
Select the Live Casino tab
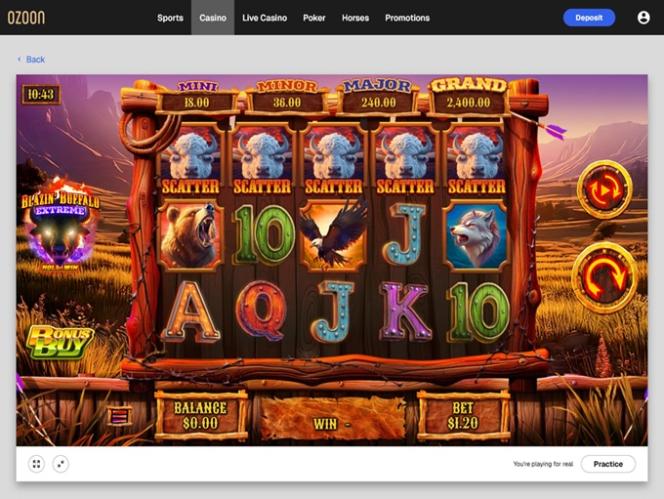click(264, 18)
